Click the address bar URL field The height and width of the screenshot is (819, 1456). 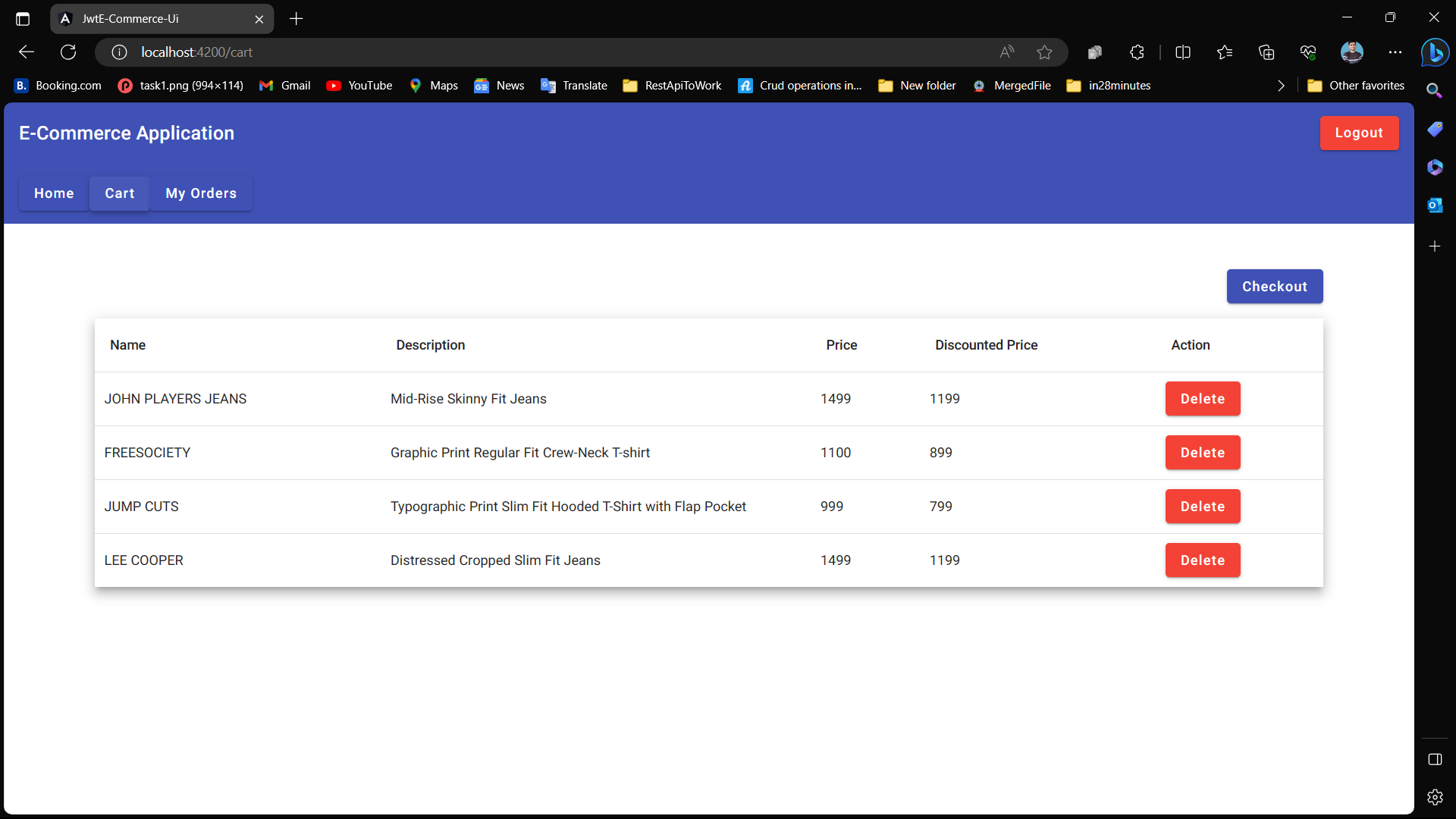(197, 52)
